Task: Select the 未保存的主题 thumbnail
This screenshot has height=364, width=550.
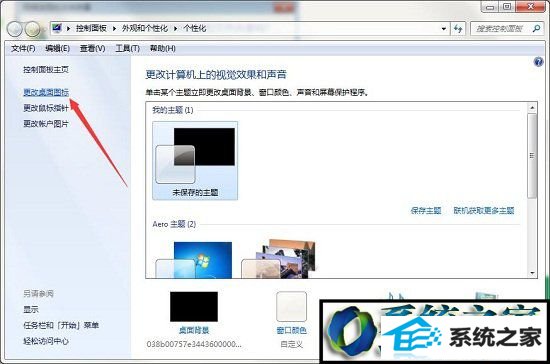Action: pos(195,161)
